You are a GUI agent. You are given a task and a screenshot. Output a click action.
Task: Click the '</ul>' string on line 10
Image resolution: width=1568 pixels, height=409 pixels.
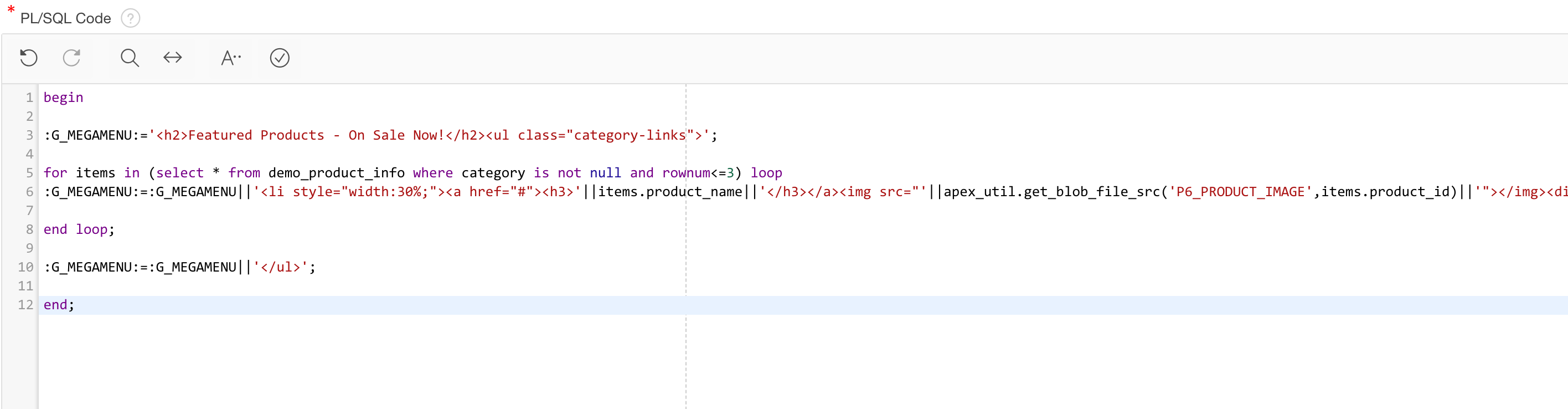tap(281, 268)
